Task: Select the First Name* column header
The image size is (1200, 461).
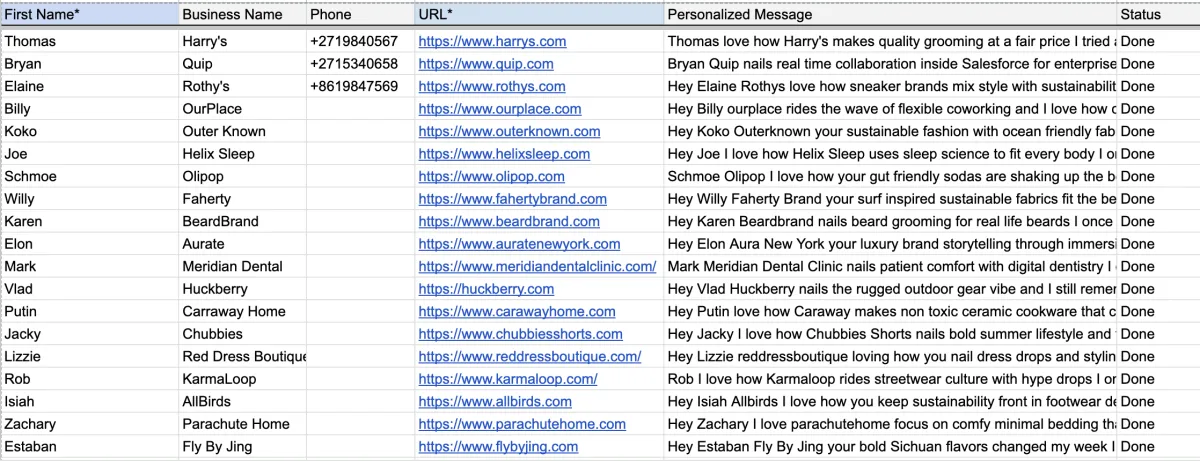Action: click(89, 15)
